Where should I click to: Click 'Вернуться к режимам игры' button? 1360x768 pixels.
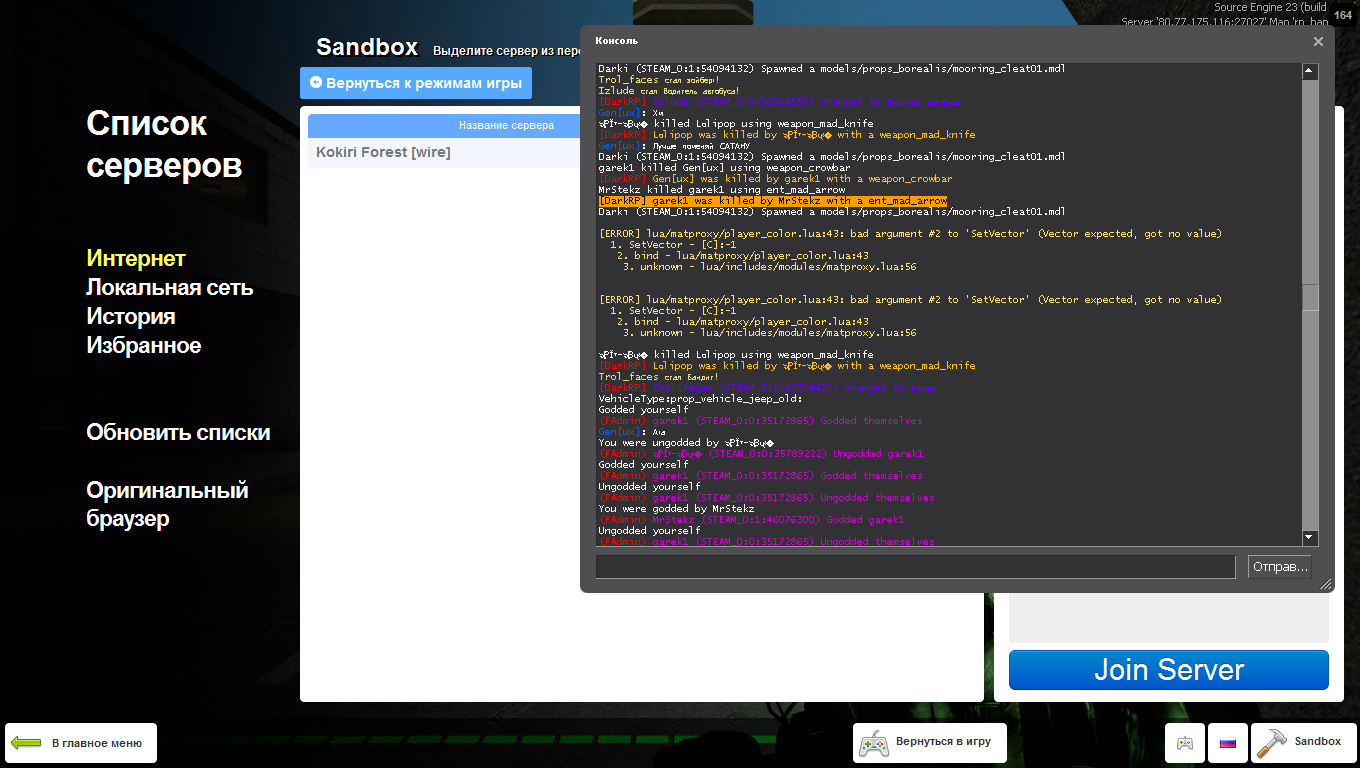coord(415,83)
